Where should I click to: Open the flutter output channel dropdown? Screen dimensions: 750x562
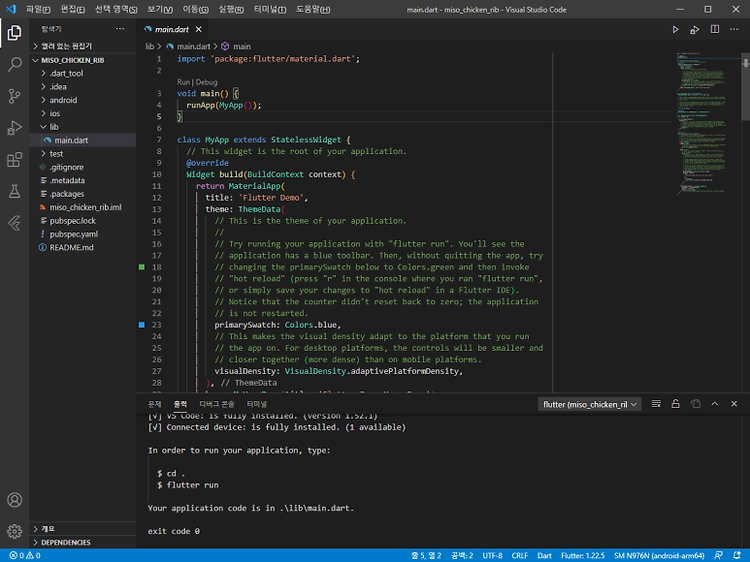589,405
